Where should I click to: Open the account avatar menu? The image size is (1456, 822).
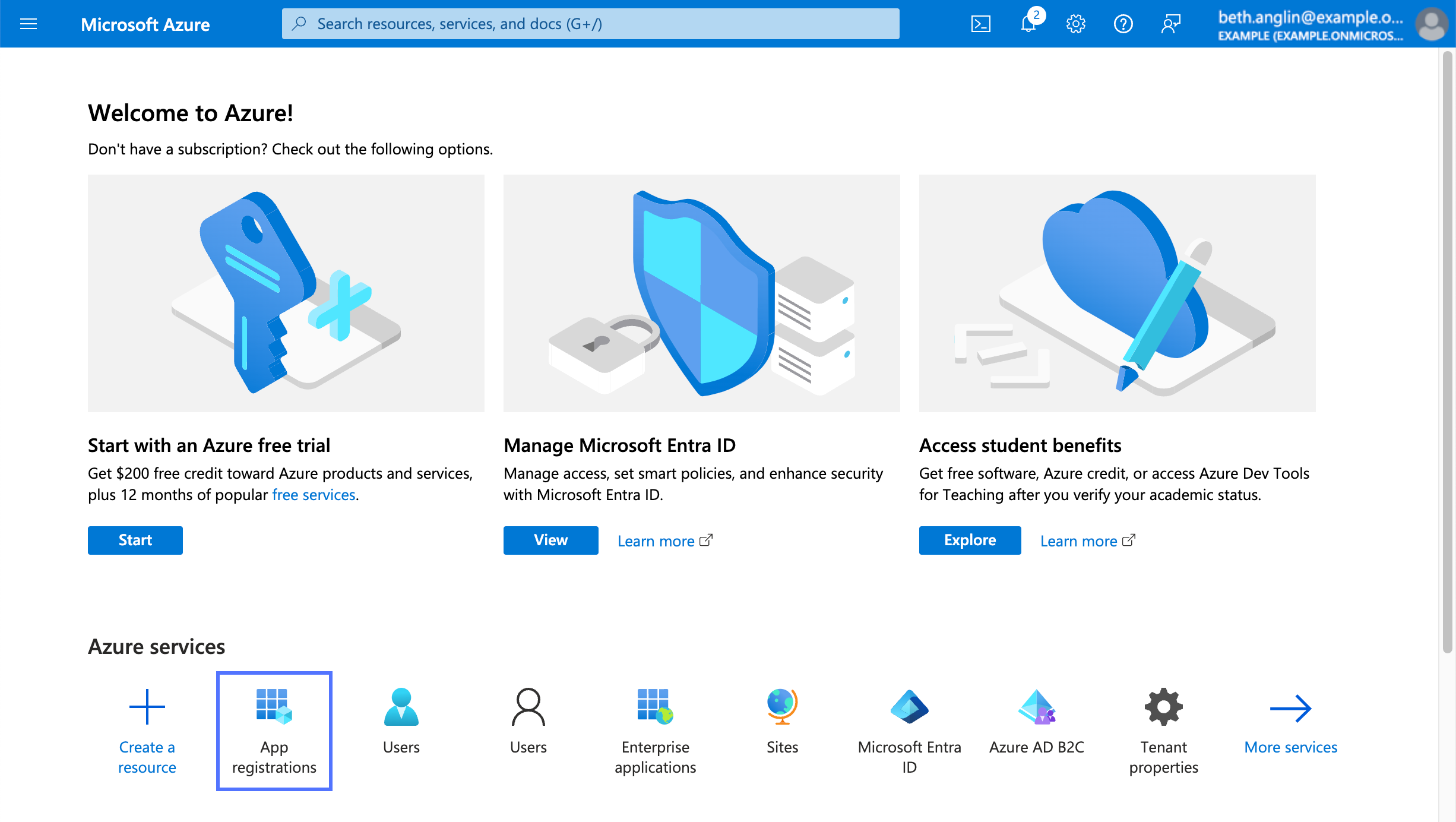[x=1432, y=24]
